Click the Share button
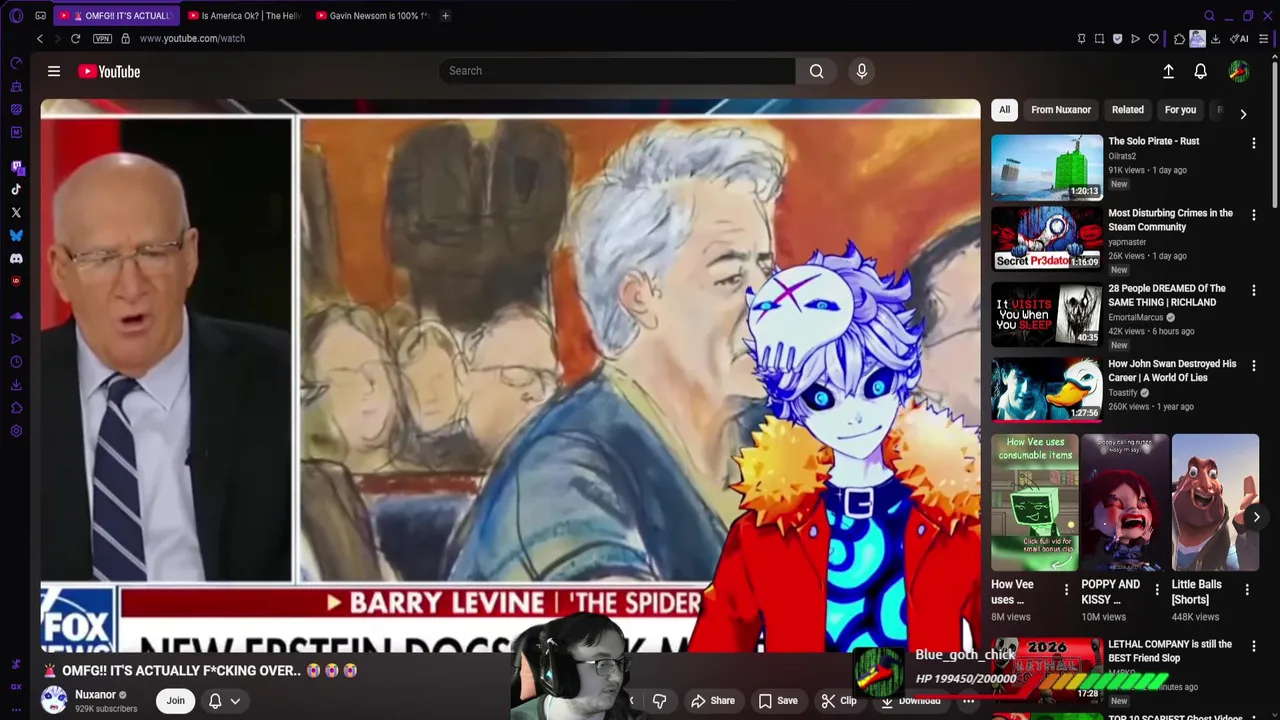Screen dimensions: 1280x720 pos(713,701)
